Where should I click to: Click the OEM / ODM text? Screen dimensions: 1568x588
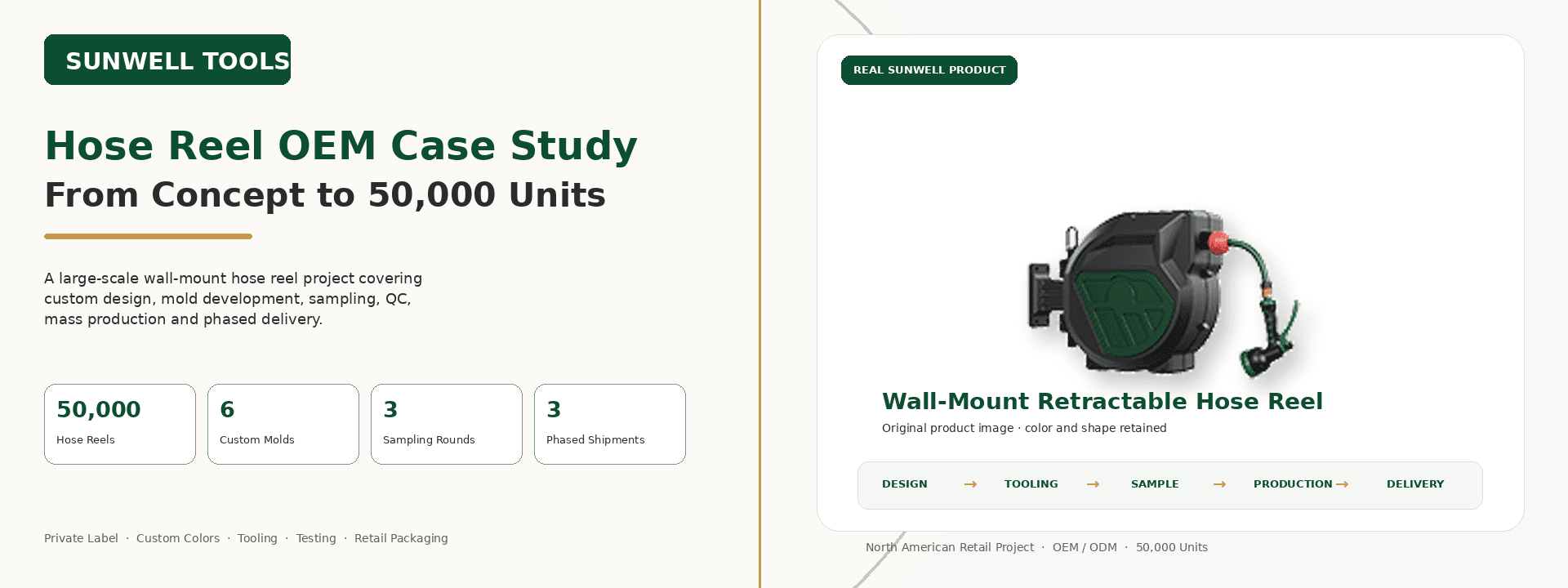pos(1085,547)
